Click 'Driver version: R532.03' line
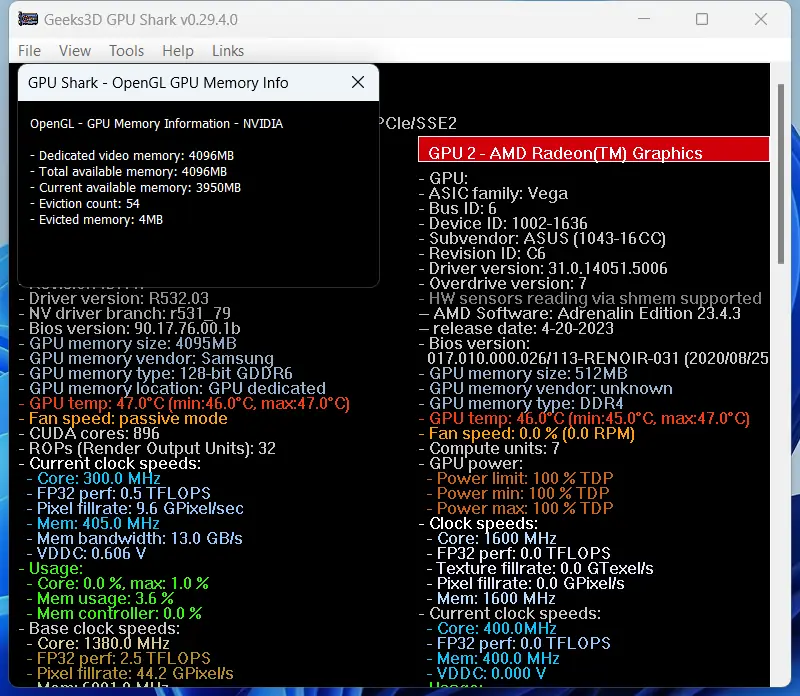This screenshot has height=696, width=800. 114,298
